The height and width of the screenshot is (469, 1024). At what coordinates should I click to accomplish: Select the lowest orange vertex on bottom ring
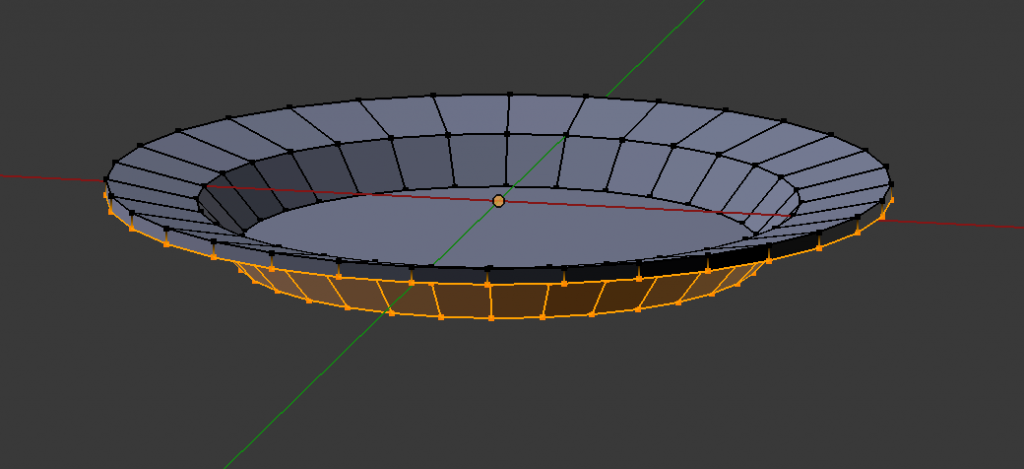(491, 318)
